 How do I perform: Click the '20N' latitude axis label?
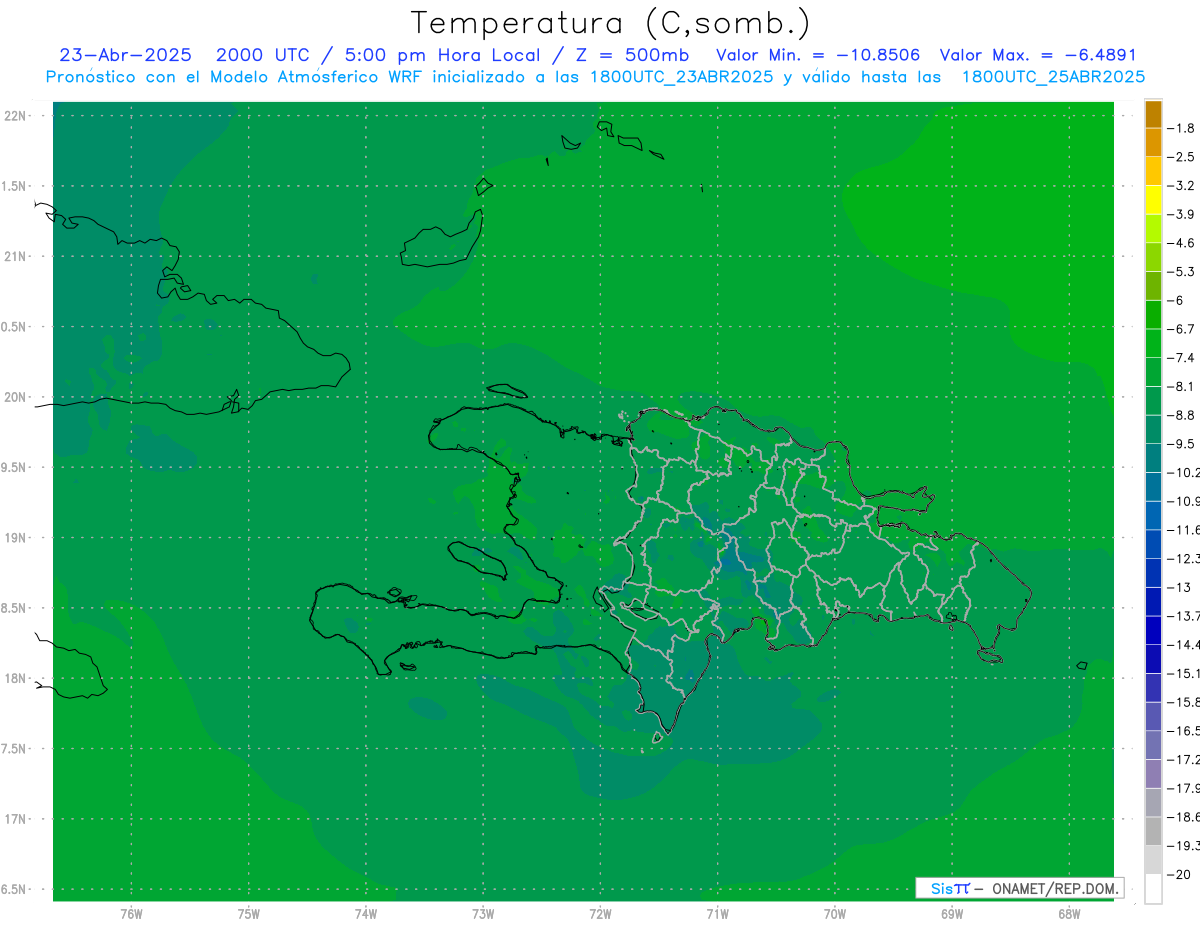click(14, 397)
